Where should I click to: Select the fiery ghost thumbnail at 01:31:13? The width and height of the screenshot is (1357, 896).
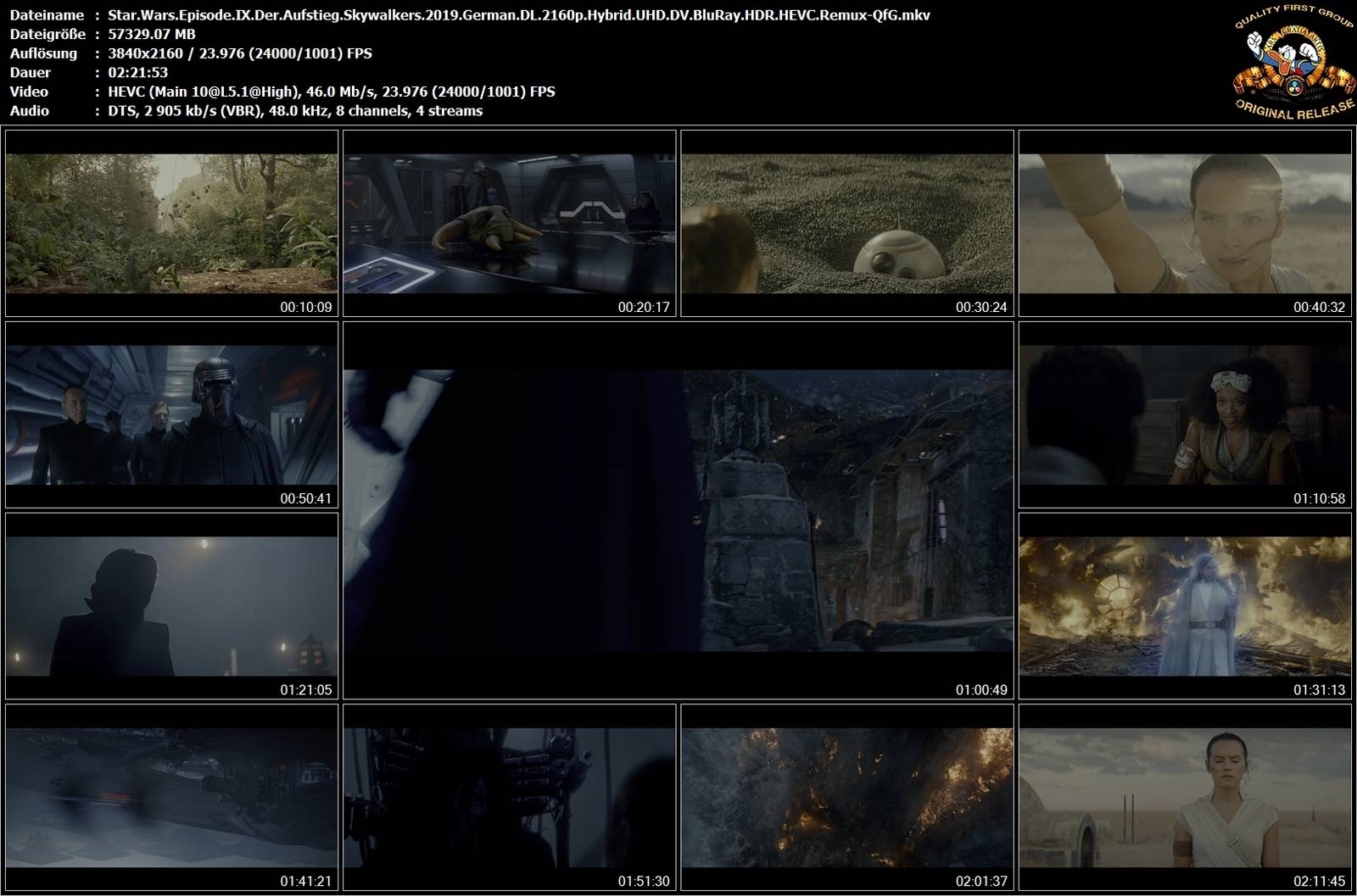(x=1185, y=606)
